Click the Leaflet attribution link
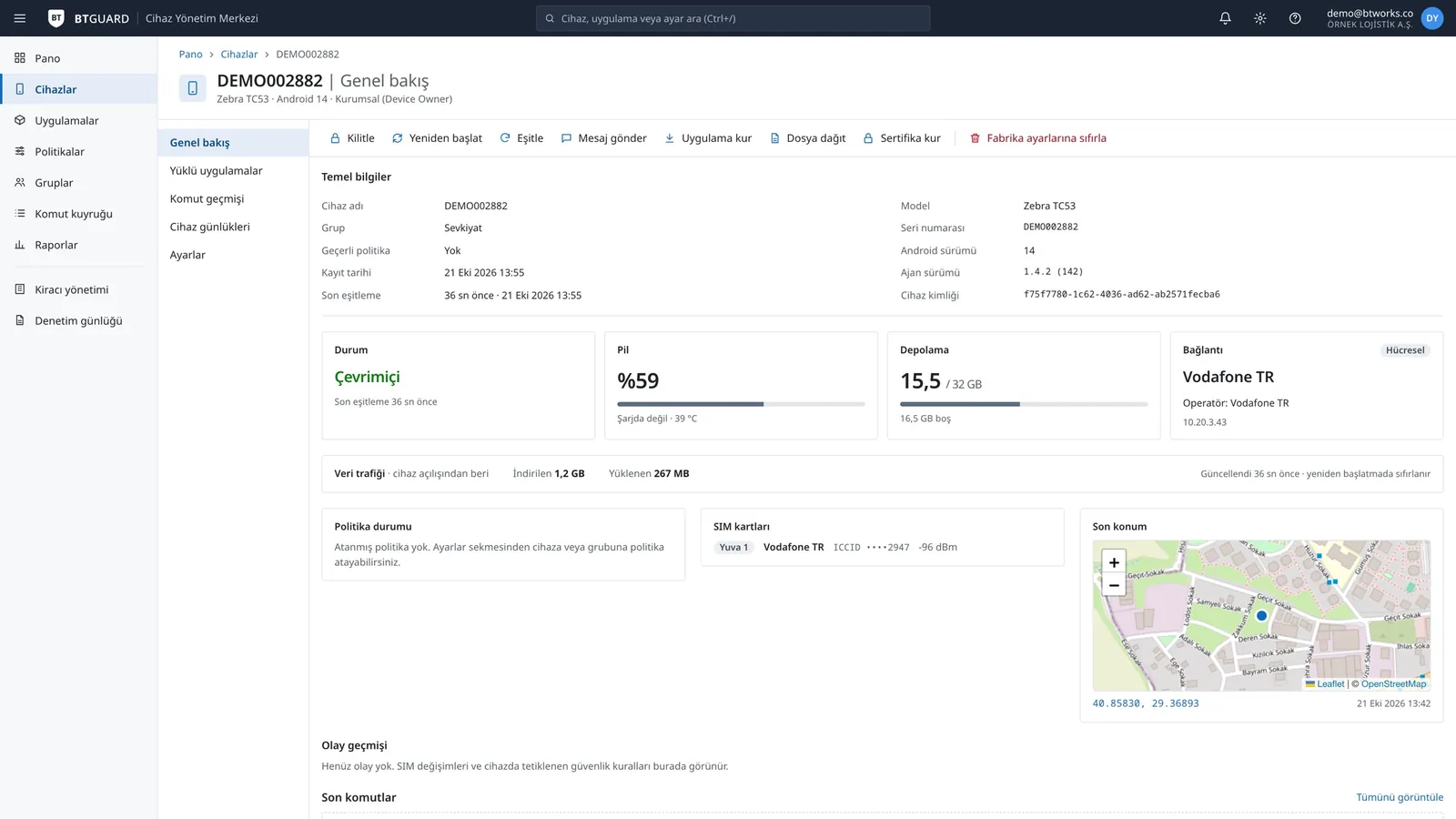The width and height of the screenshot is (1456, 819). click(x=1325, y=684)
